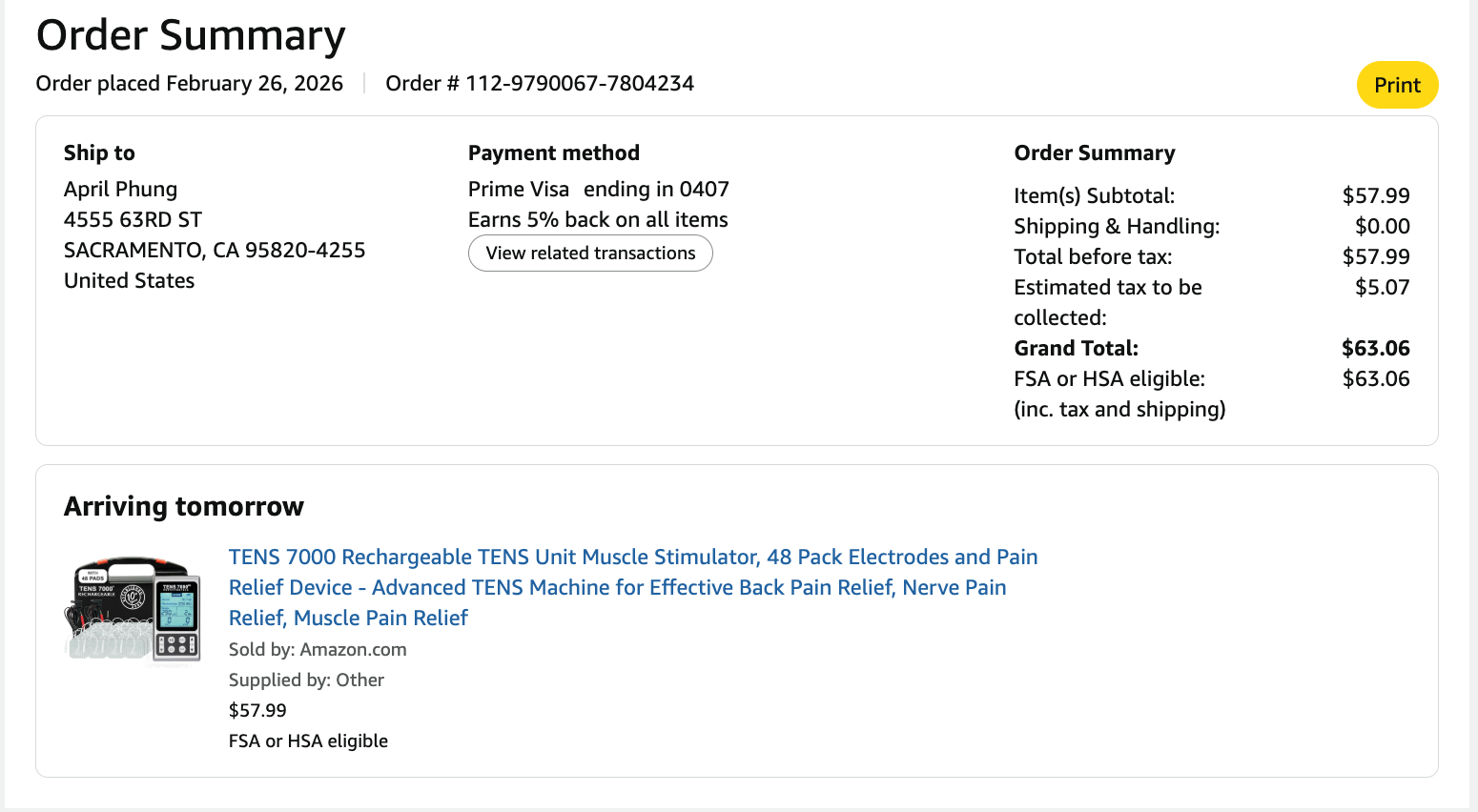Click the Ship to heading

point(99,153)
